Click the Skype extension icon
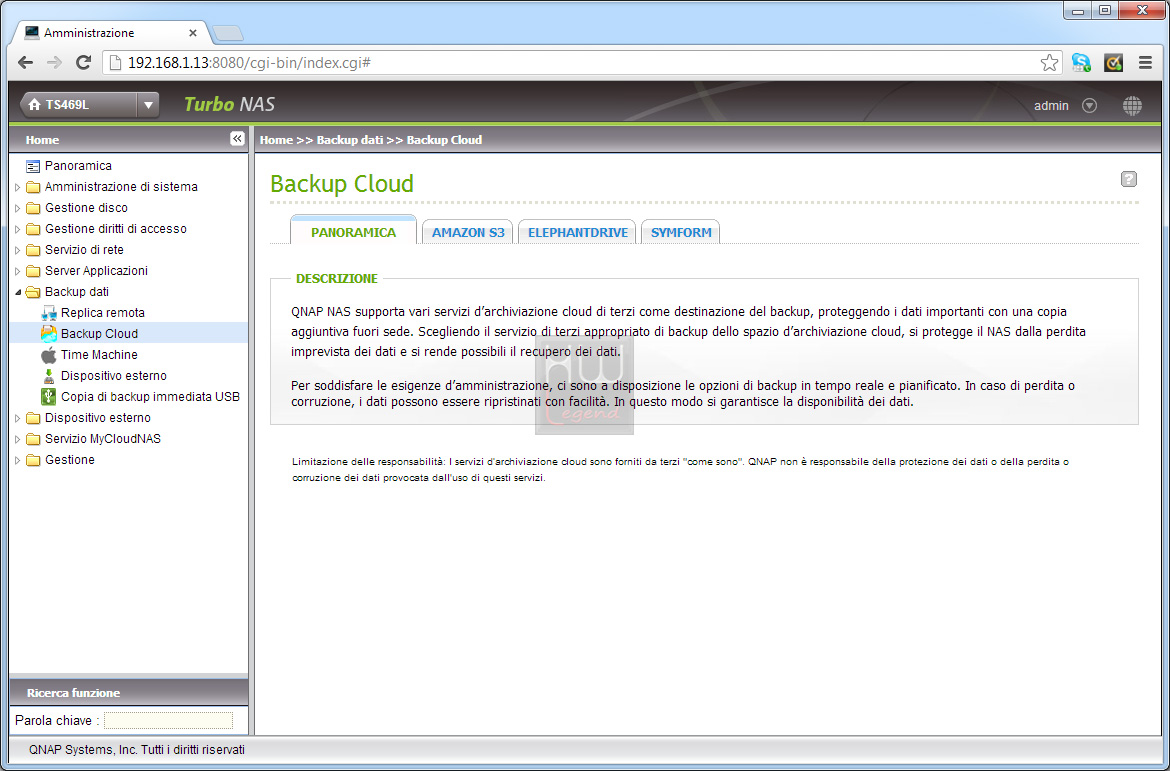This screenshot has height=771, width=1170. click(x=1081, y=63)
